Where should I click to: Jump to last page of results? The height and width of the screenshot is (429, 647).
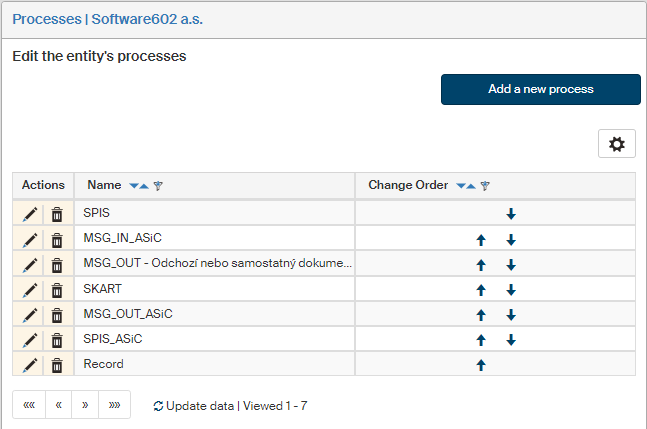[x=114, y=405]
